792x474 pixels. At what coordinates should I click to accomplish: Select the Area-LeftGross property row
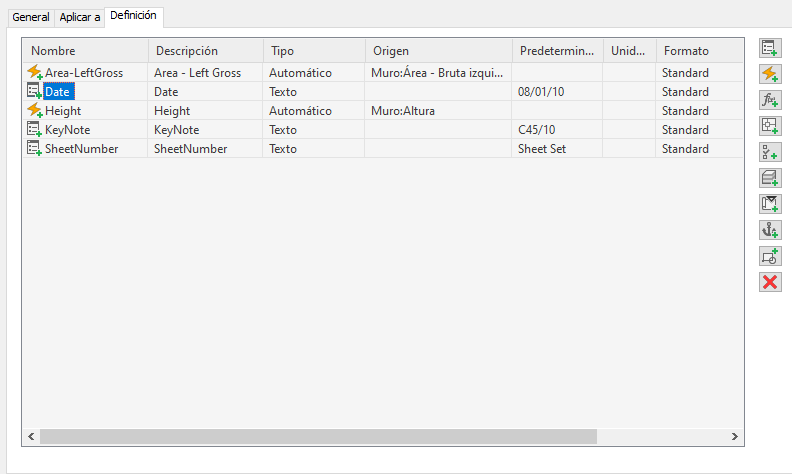[383, 73]
